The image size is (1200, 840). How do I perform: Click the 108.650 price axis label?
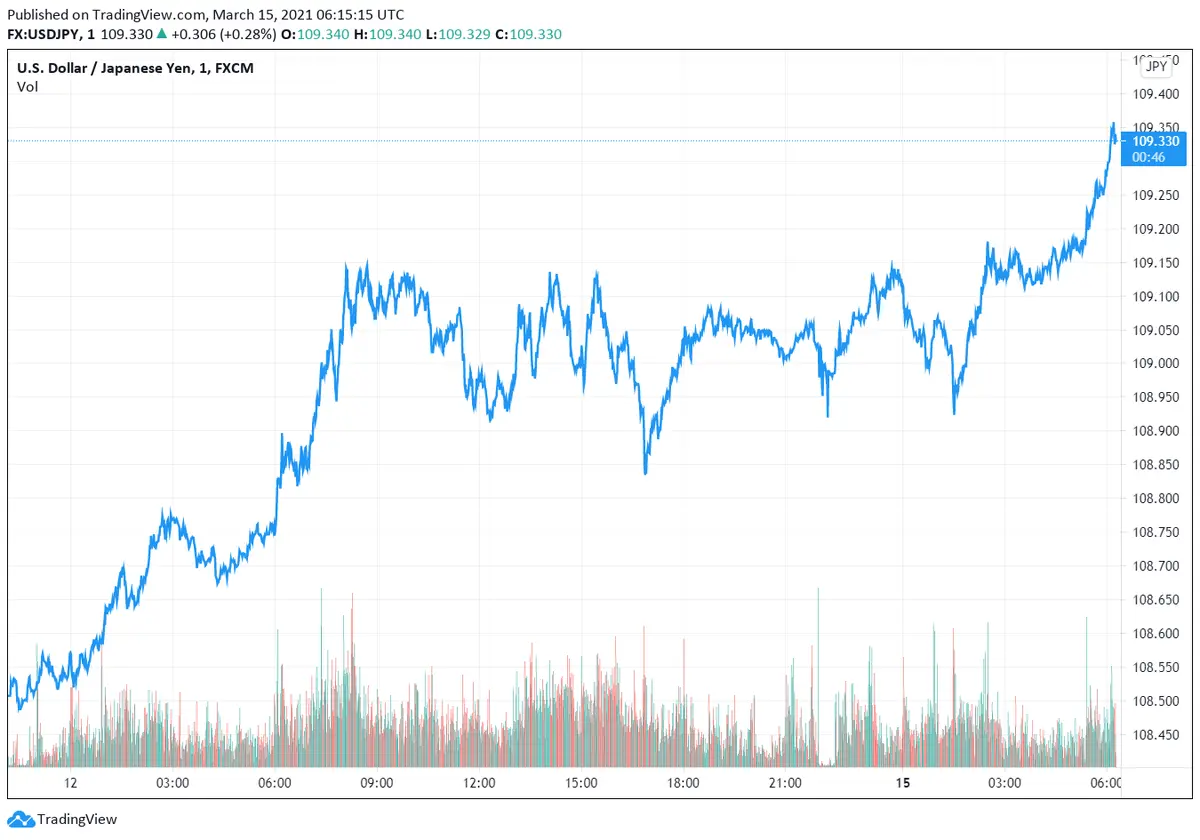[x=1155, y=600]
